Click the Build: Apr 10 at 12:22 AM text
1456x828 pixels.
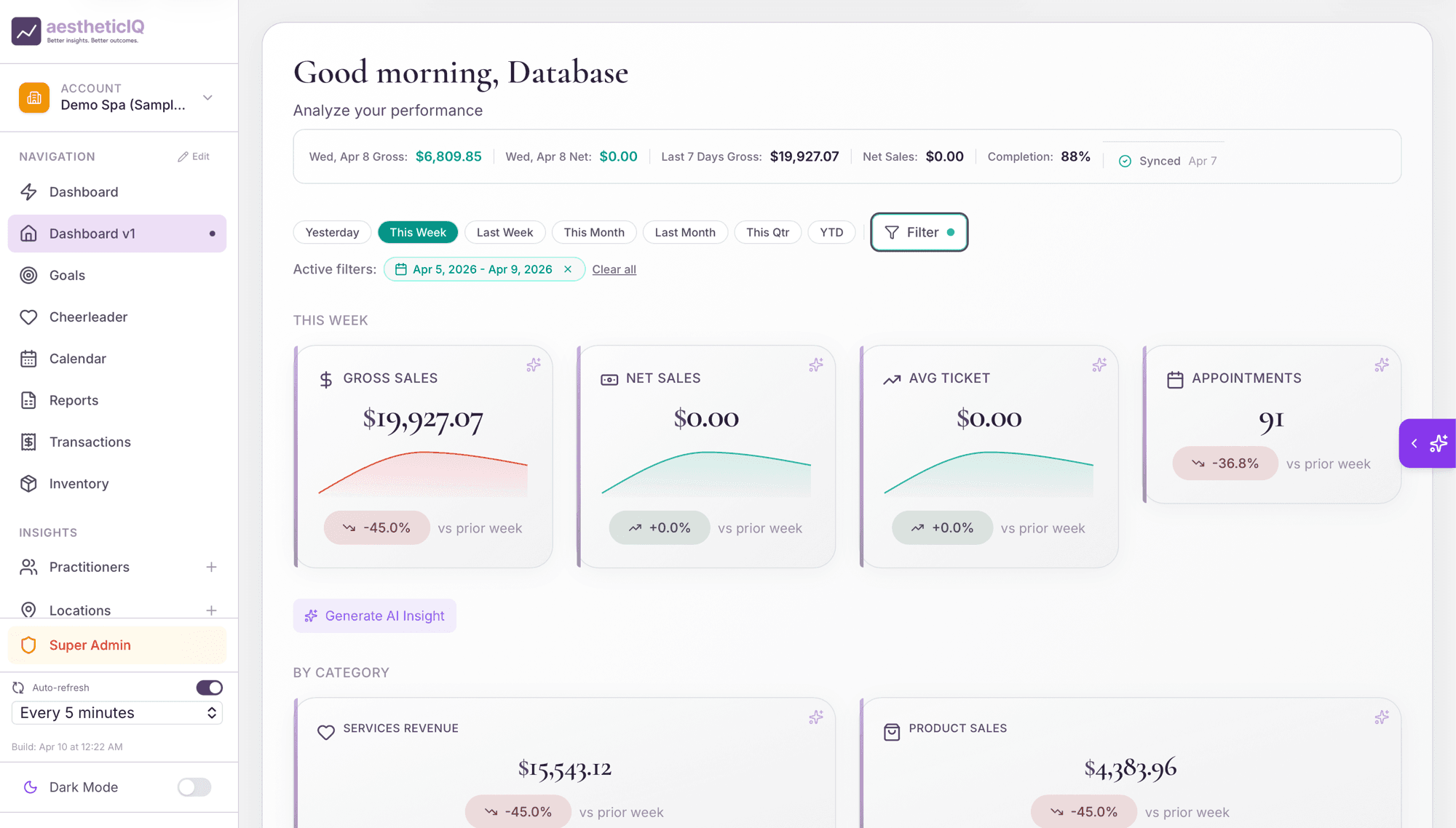67,747
